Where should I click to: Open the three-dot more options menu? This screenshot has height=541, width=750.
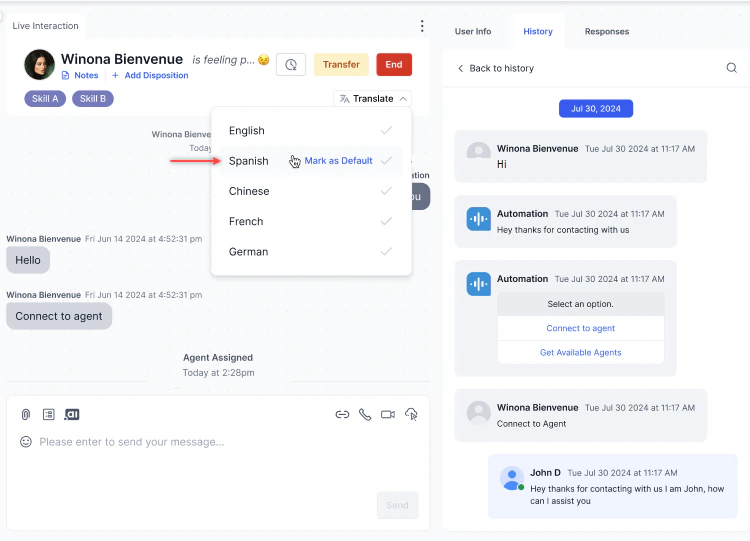pyautogui.click(x=422, y=26)
